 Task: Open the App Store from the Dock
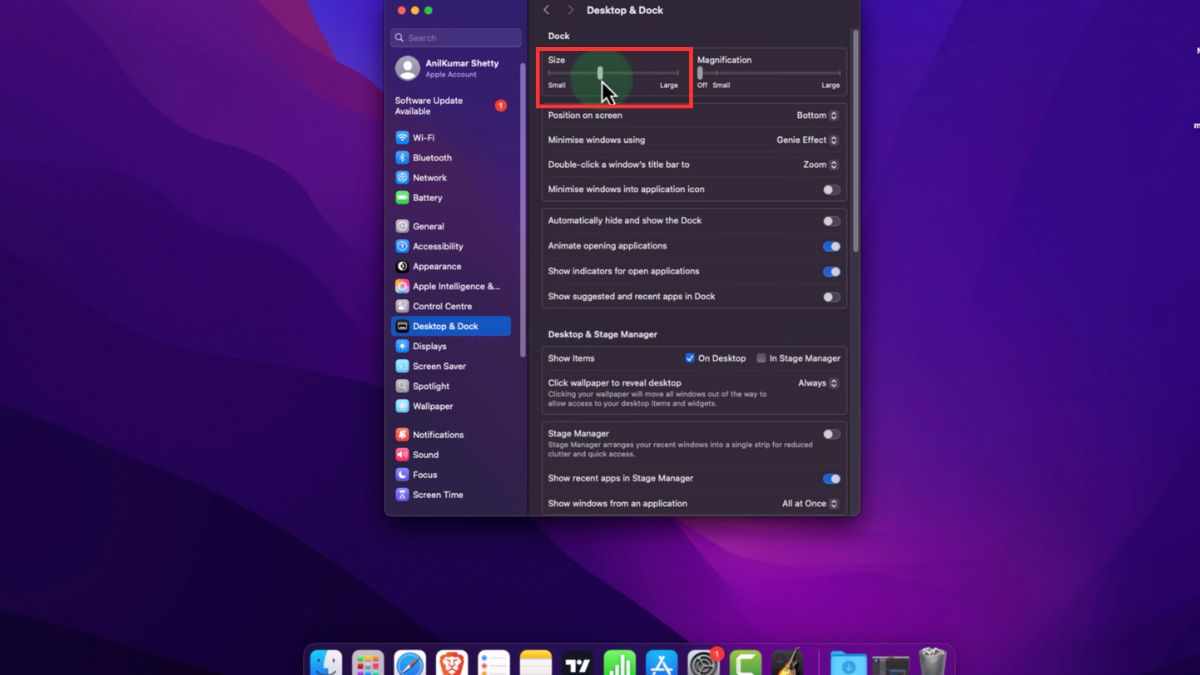pyautogui.click(x=661, y=661)
